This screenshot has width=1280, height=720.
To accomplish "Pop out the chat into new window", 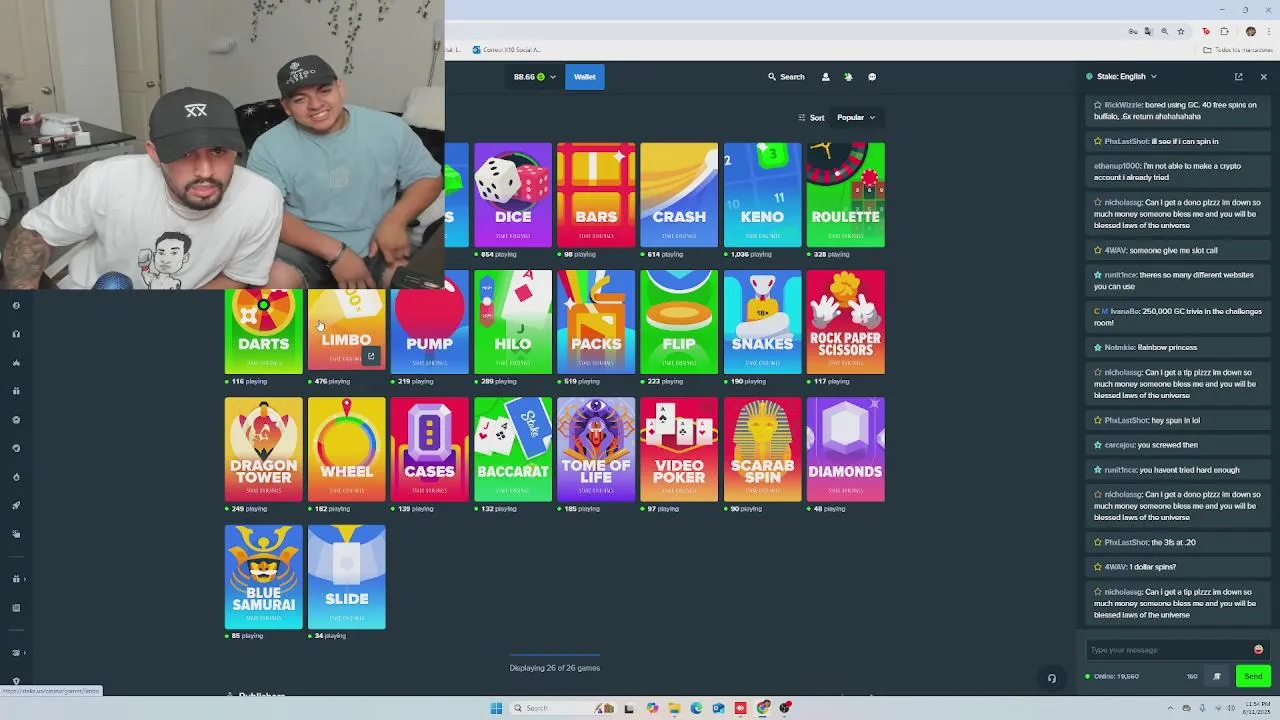I will (1238, 77).
